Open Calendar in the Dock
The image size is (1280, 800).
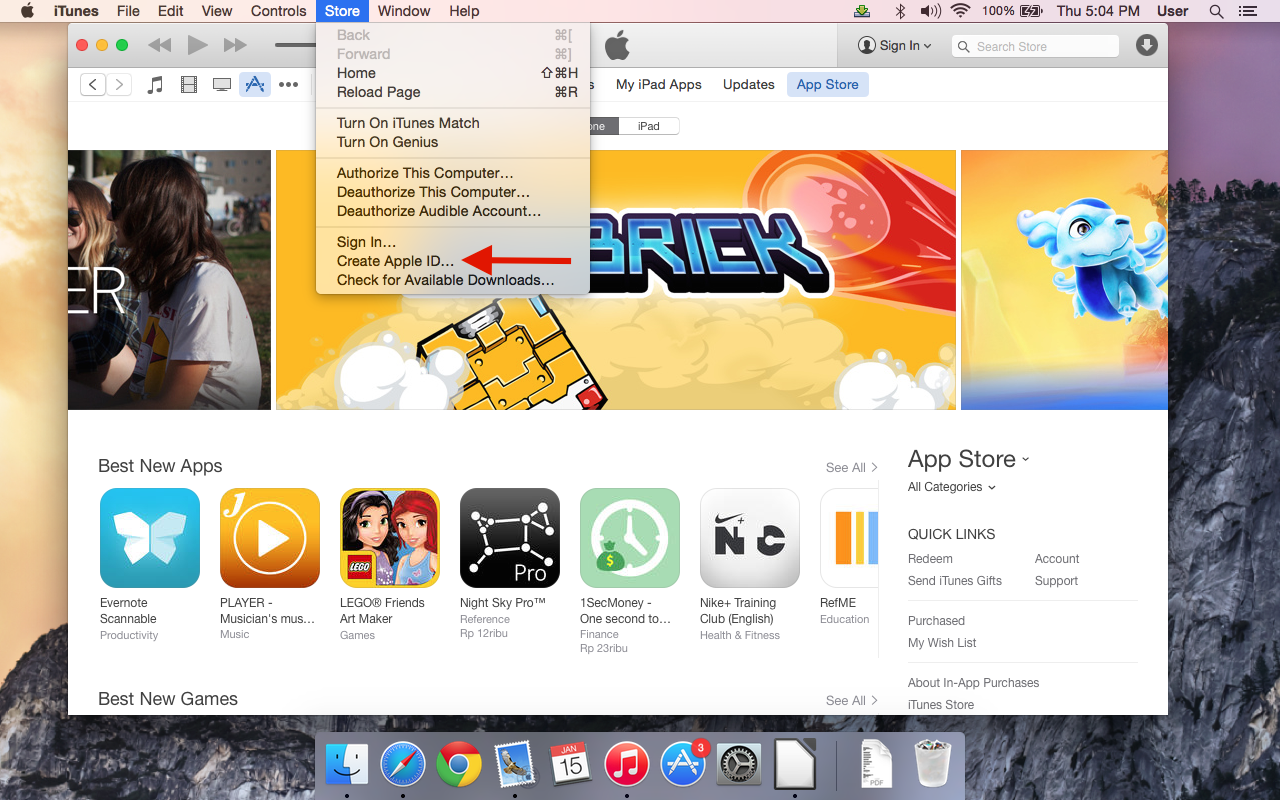pyautogui.click(x=571, y=765)
